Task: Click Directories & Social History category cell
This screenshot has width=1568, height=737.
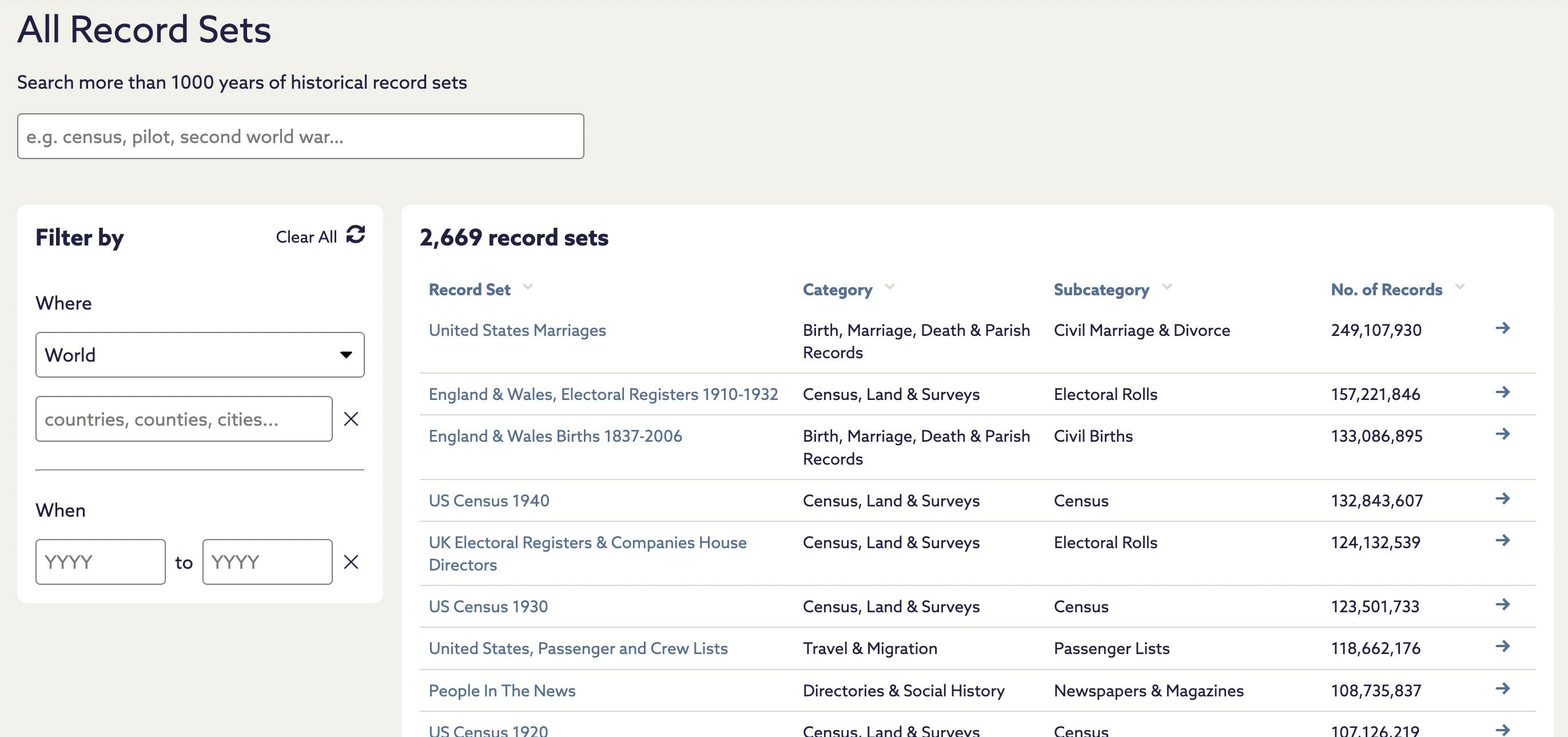Action: (x=904, y=691)
